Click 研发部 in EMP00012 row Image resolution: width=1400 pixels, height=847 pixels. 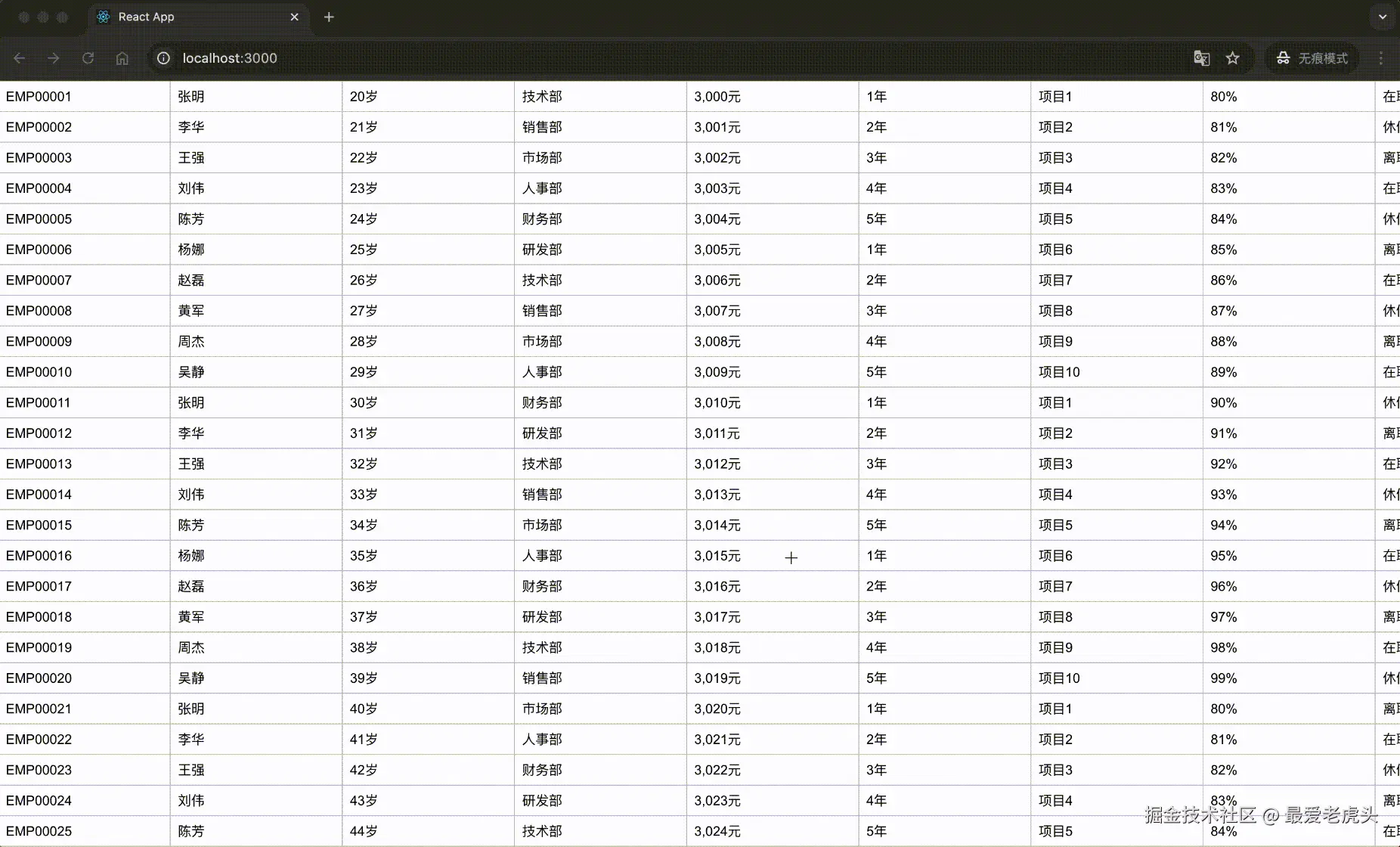click(x=542, y=433)
